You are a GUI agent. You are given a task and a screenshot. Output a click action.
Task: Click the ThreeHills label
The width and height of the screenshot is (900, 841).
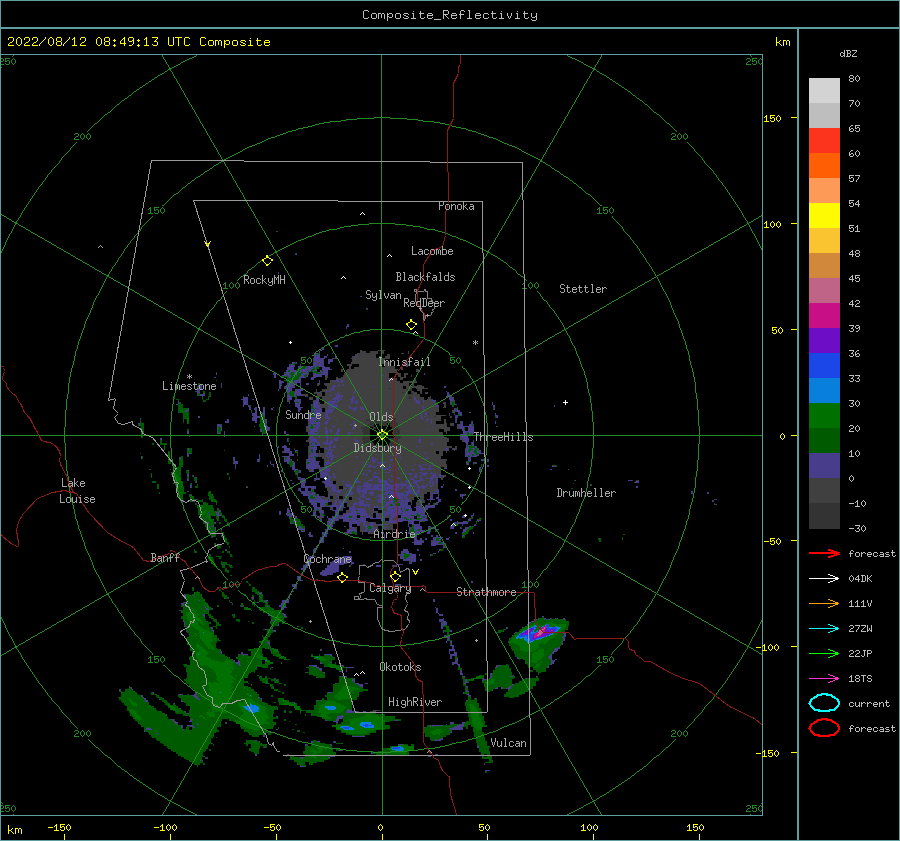coord(503,437)
